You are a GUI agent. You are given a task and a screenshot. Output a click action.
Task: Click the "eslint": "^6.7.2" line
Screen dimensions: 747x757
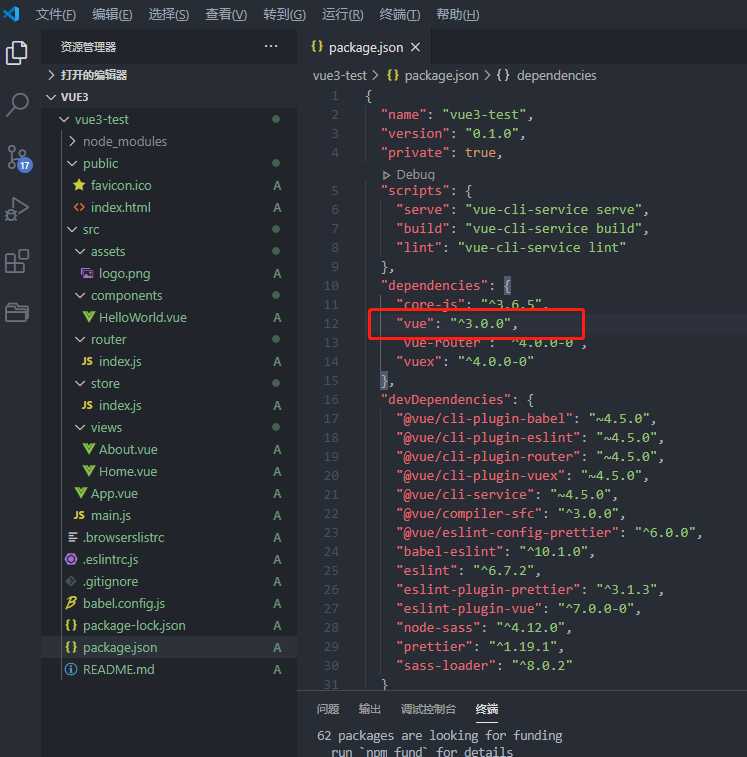[468, 571]
